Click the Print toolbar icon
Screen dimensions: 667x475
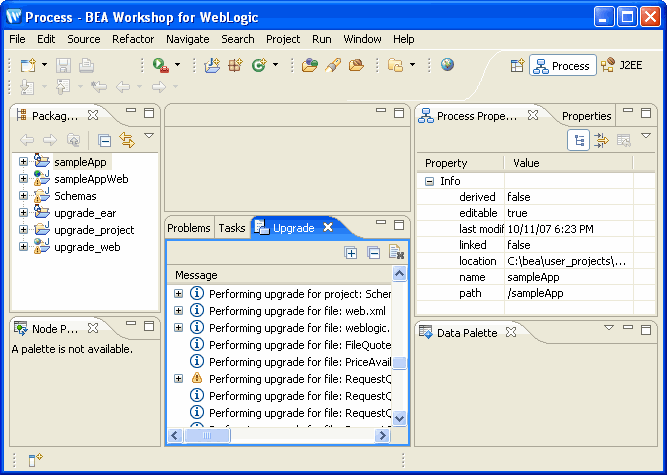(x=86, y=65)
